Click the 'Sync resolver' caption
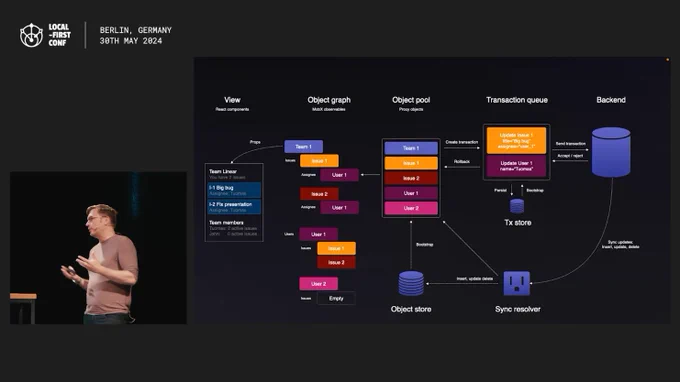The image size is (680, 382). 517,309
